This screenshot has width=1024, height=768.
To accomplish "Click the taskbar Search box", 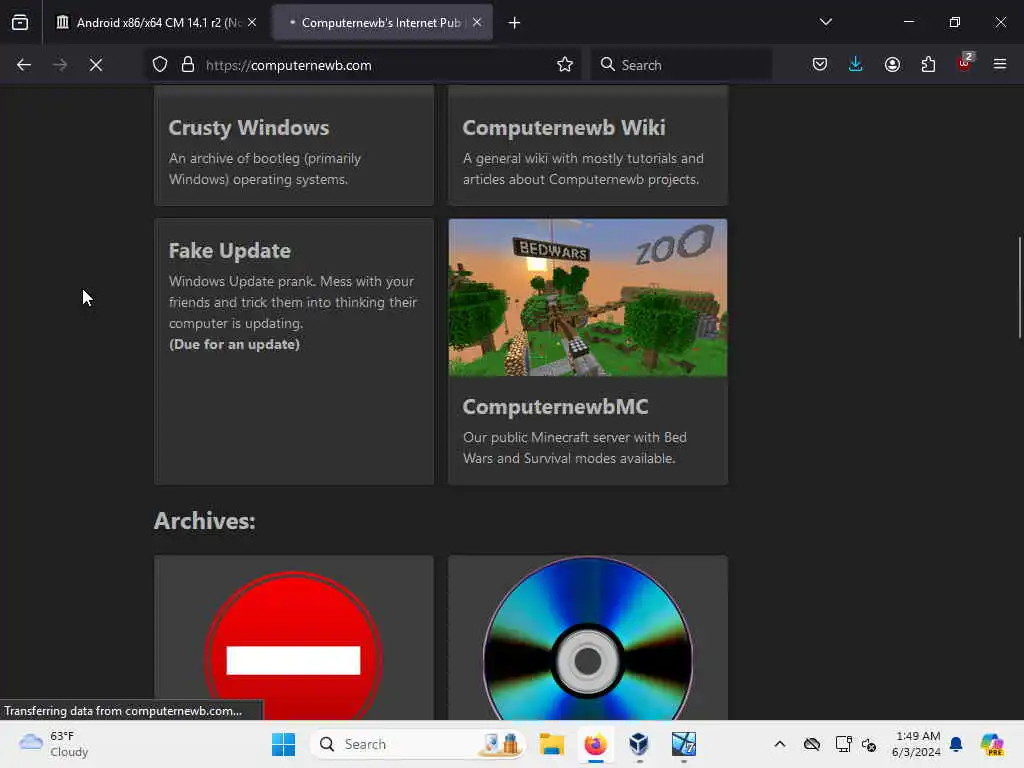I will coord(418,744).
